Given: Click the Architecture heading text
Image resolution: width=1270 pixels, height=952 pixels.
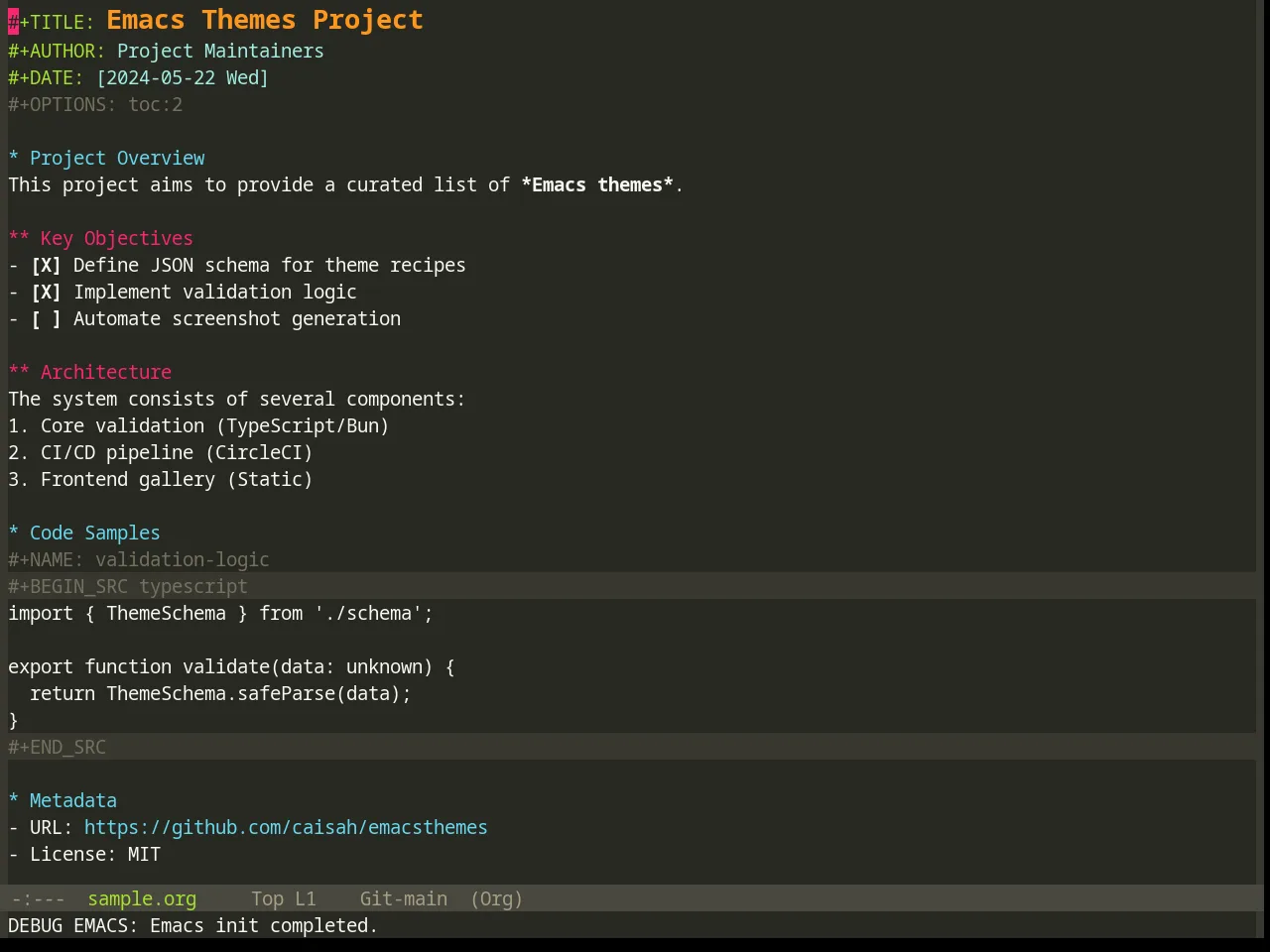Looking at the screenshot, I should [106, 373].
